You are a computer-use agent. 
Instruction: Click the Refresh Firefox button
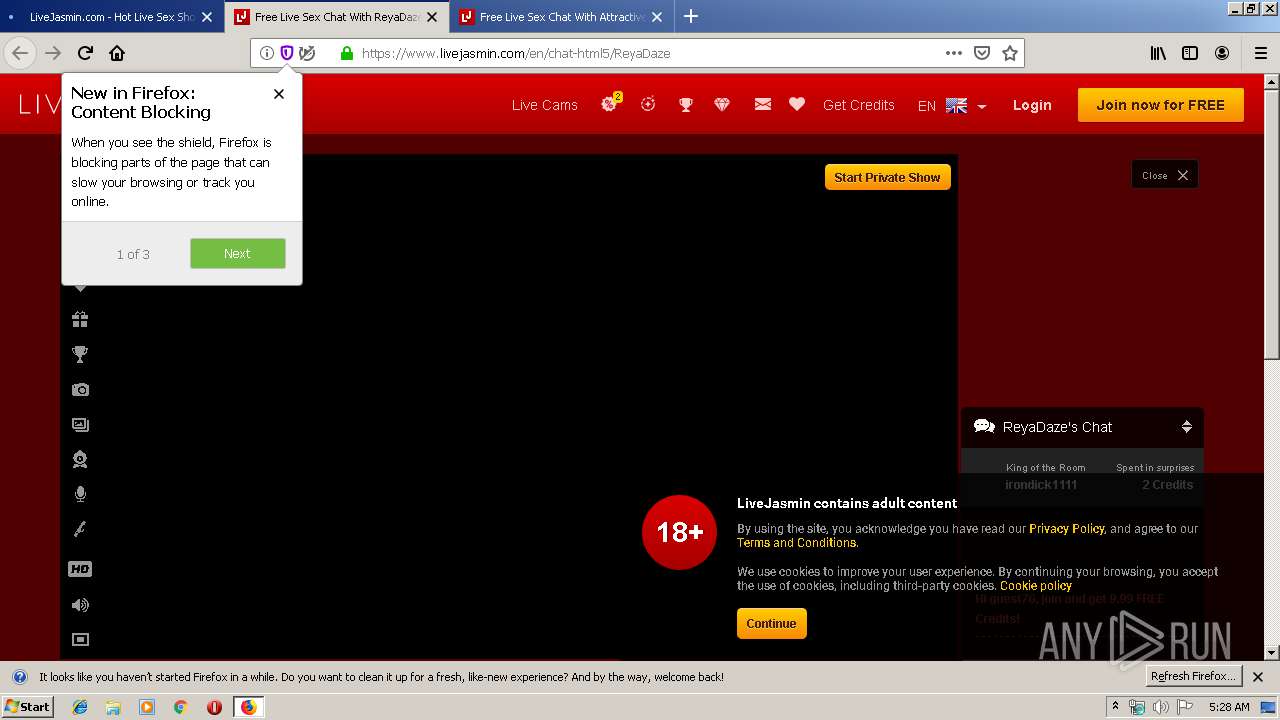pyautogui.click(x=1193, y=676)
